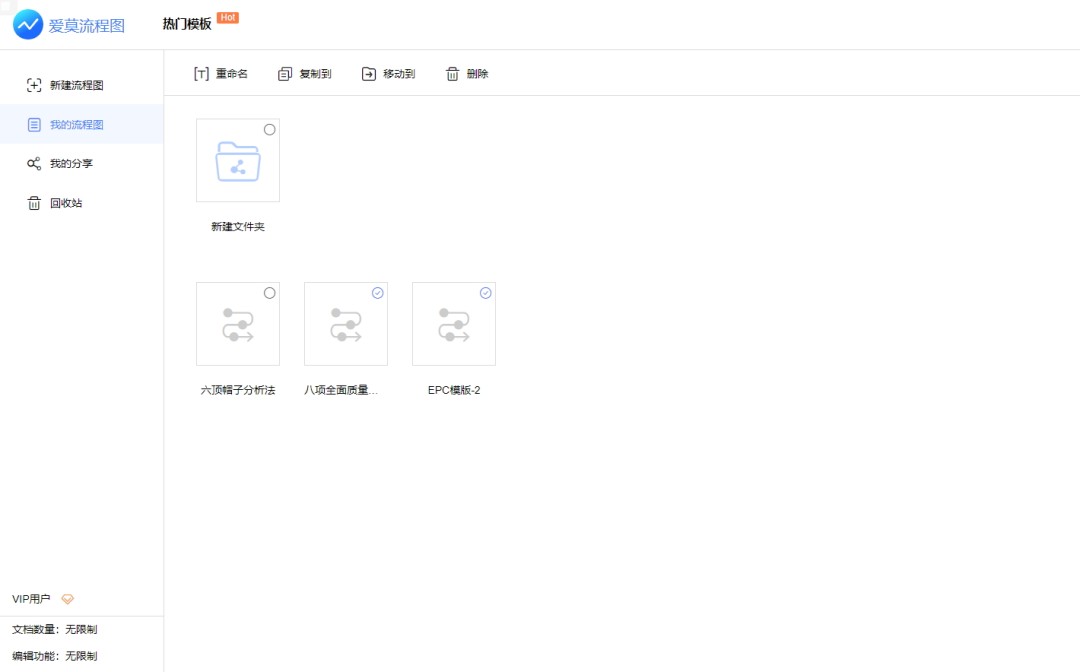The width and height of the screenshot is (1080, 672).
Task: Deselect the checkmark on 八项全面质量
Action: 377,293
